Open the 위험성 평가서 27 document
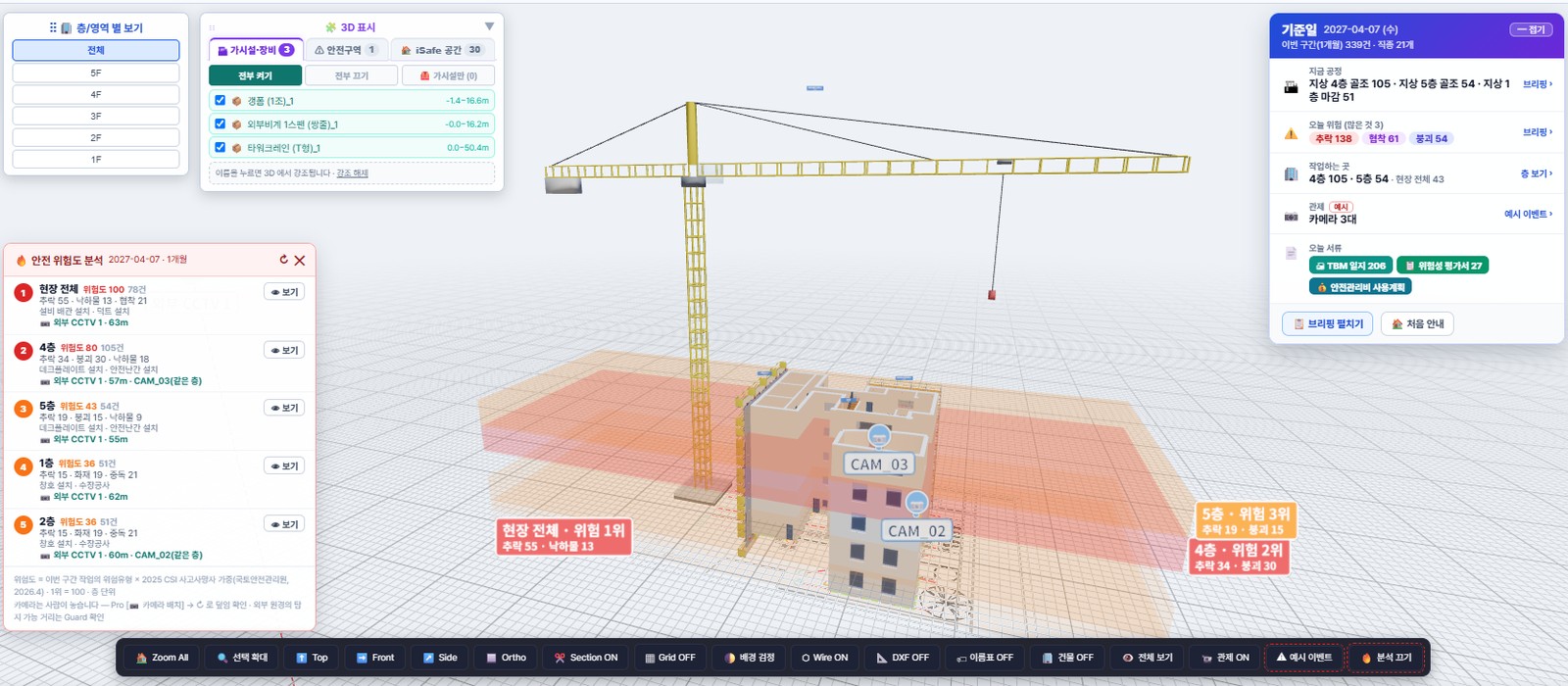 1443,266
